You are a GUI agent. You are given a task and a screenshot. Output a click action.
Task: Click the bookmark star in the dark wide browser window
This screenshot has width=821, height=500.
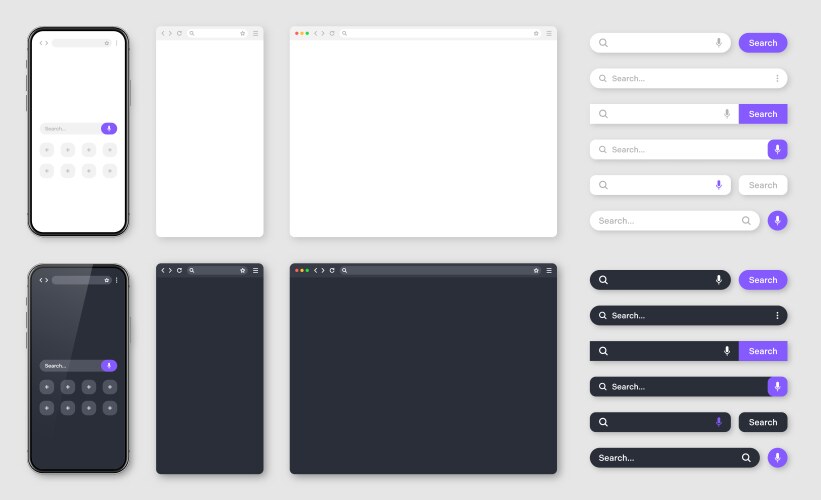(x=536, y=270)
